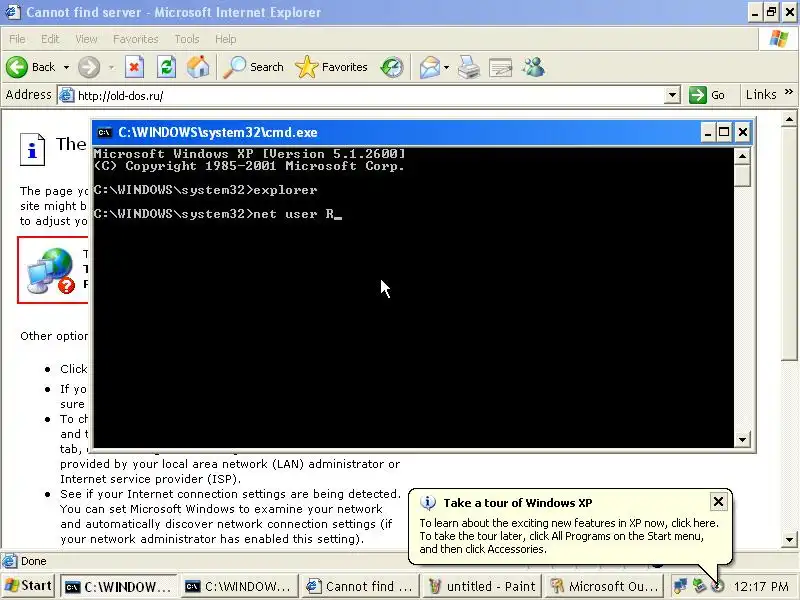Minimize the cmd.exe window
This screenshot has width=800, height=600.
(x=707, y=133)
